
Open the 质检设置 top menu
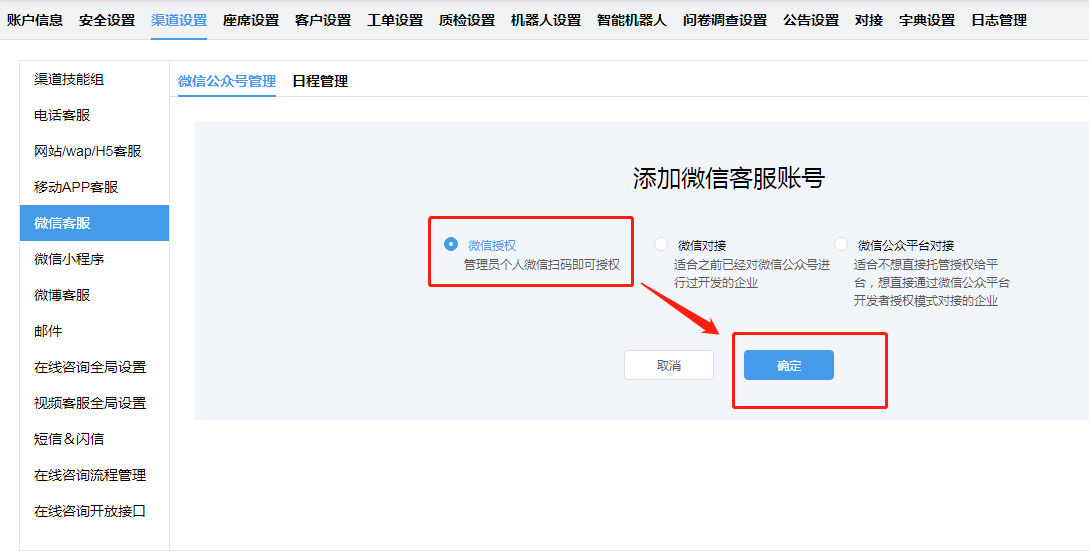click(467, 20)
